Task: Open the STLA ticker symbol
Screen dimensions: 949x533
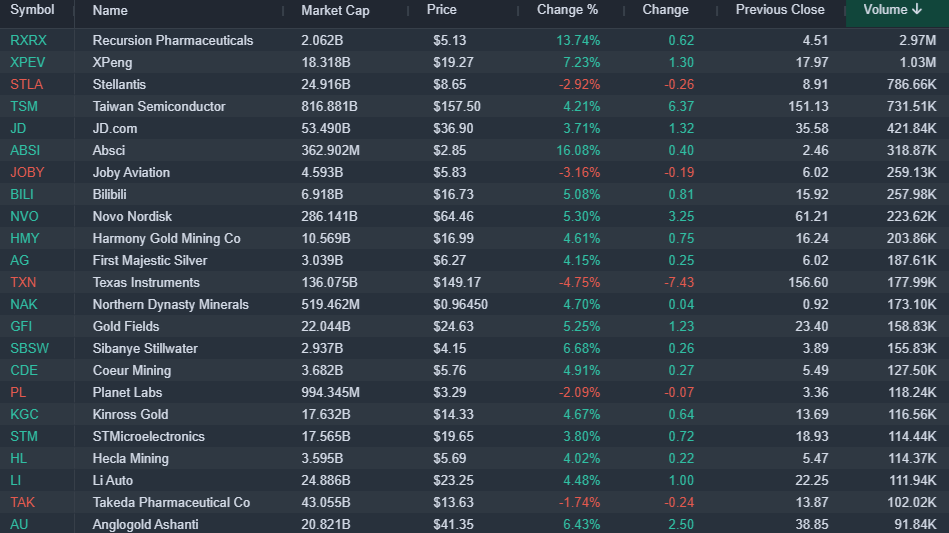Action: pos(27,85)
